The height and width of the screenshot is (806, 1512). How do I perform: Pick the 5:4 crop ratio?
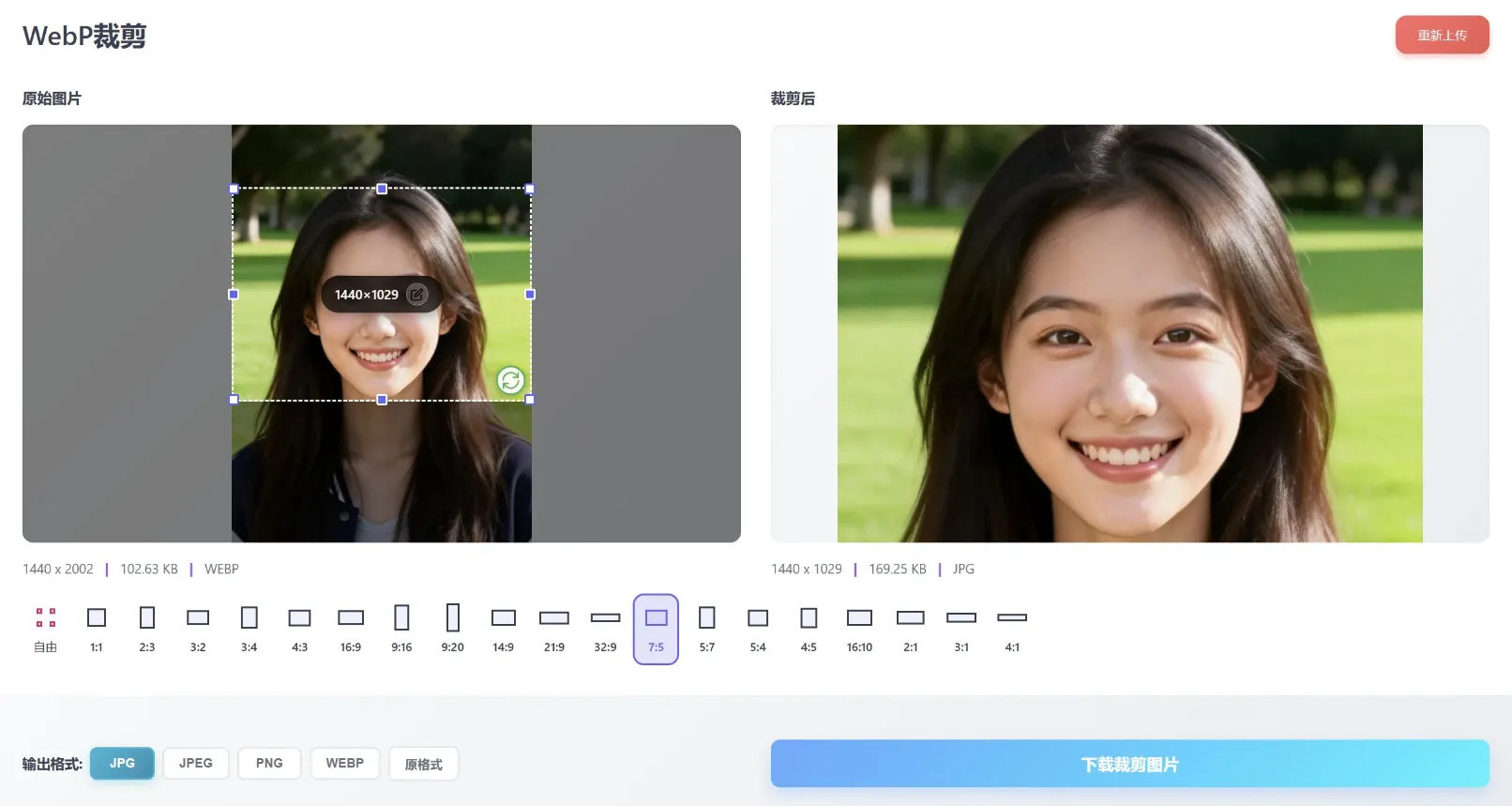(758, 629)
